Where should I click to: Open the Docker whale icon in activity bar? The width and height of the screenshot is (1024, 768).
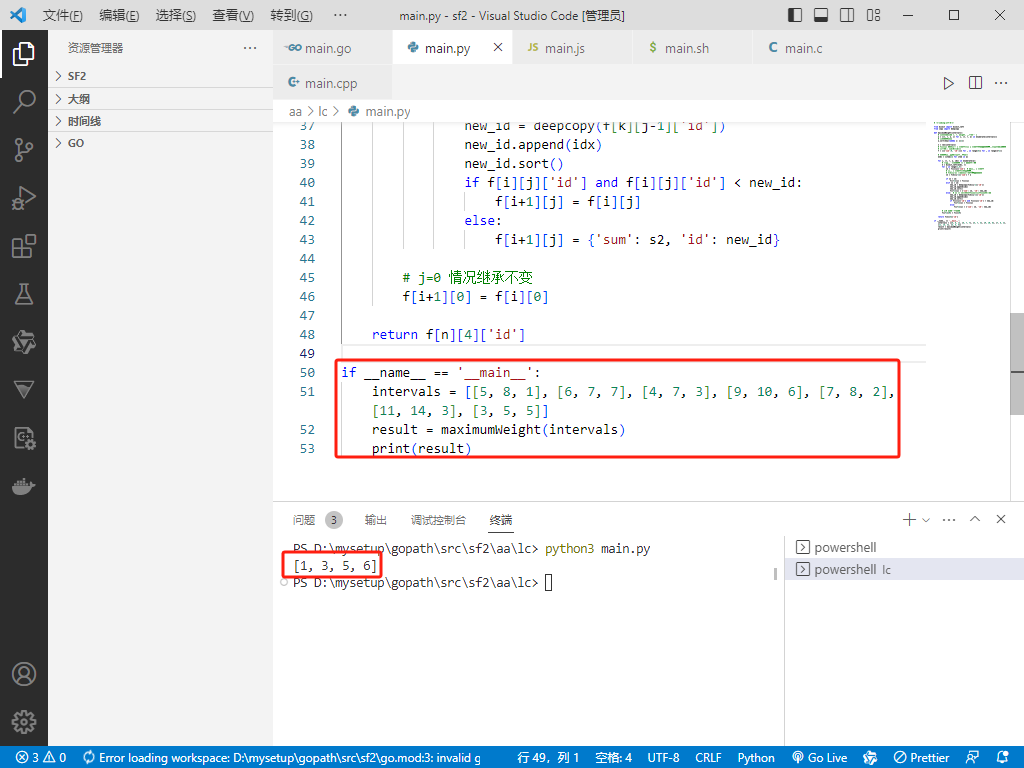24,487
